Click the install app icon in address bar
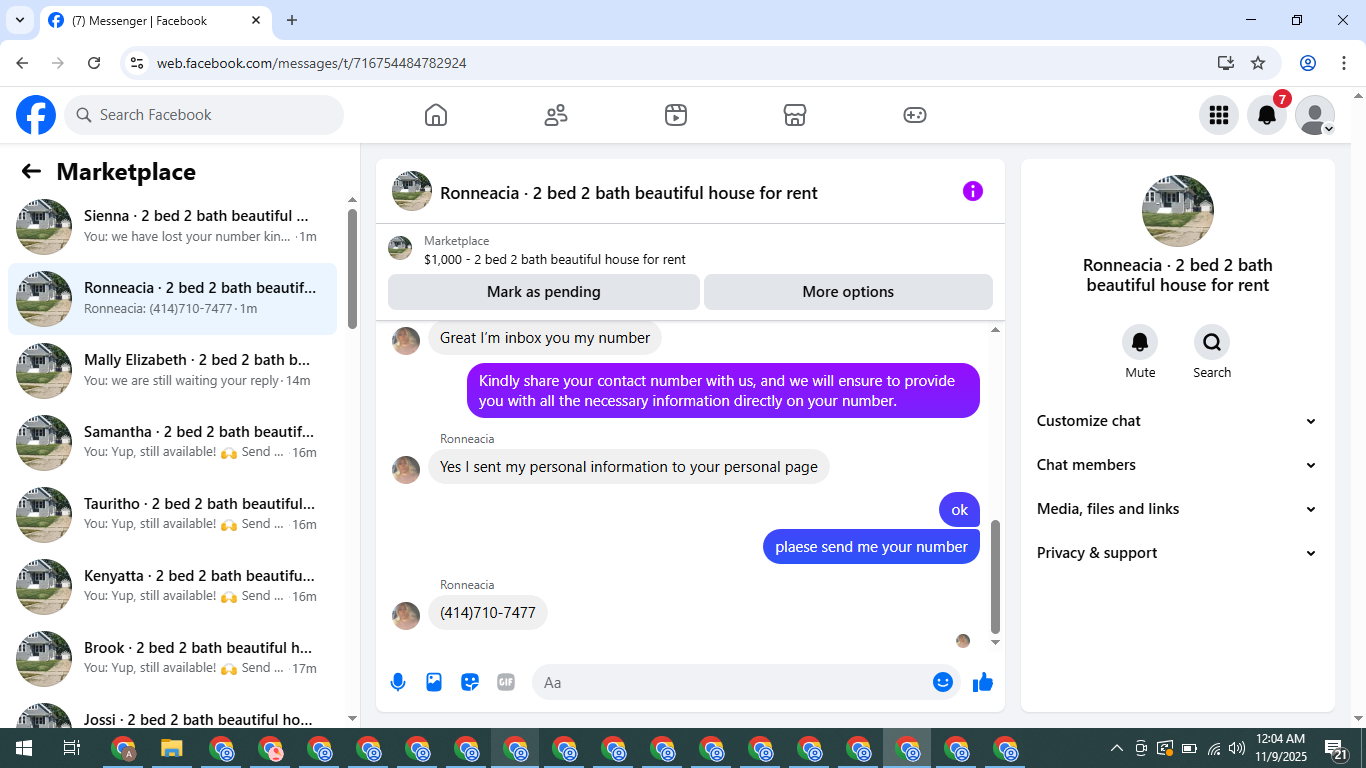Image resolution: width=1366 pixels, height=768 pixels. [x=1226, y=63]
